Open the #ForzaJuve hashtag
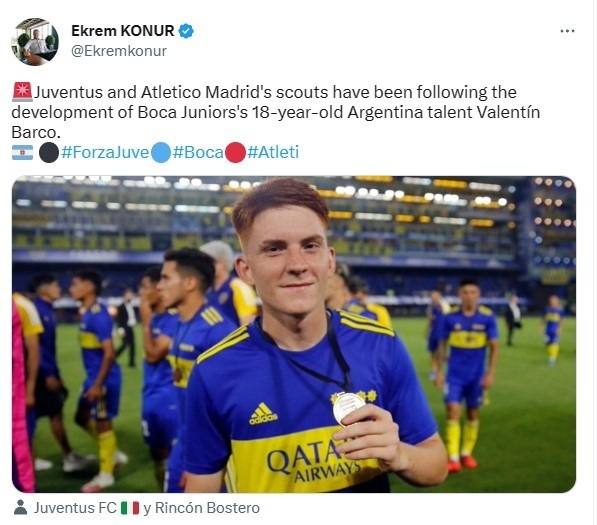The height and width of the screenshot is (525, 597). pyautogui.click(x=105, y=153)
